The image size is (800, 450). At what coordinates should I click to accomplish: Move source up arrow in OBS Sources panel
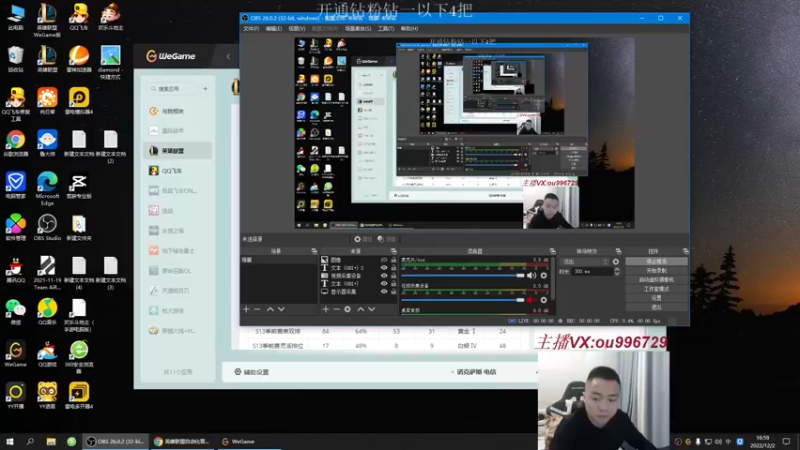[361, 309]
